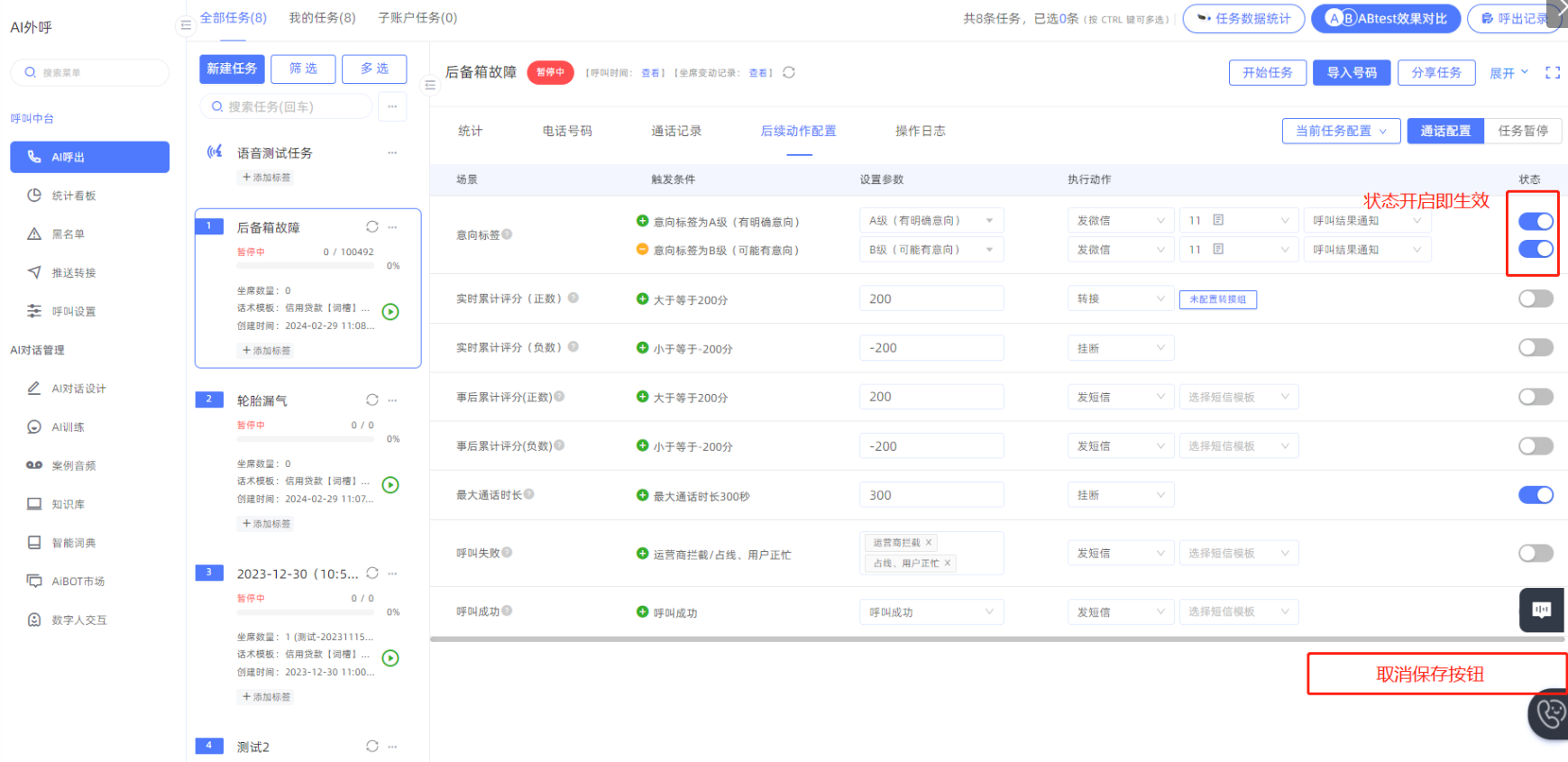The width and height of the screenshot is (1568, 762).
Task: Open 挂断 action dropdown for 最大通话时长
Action: coord(1120,495)
